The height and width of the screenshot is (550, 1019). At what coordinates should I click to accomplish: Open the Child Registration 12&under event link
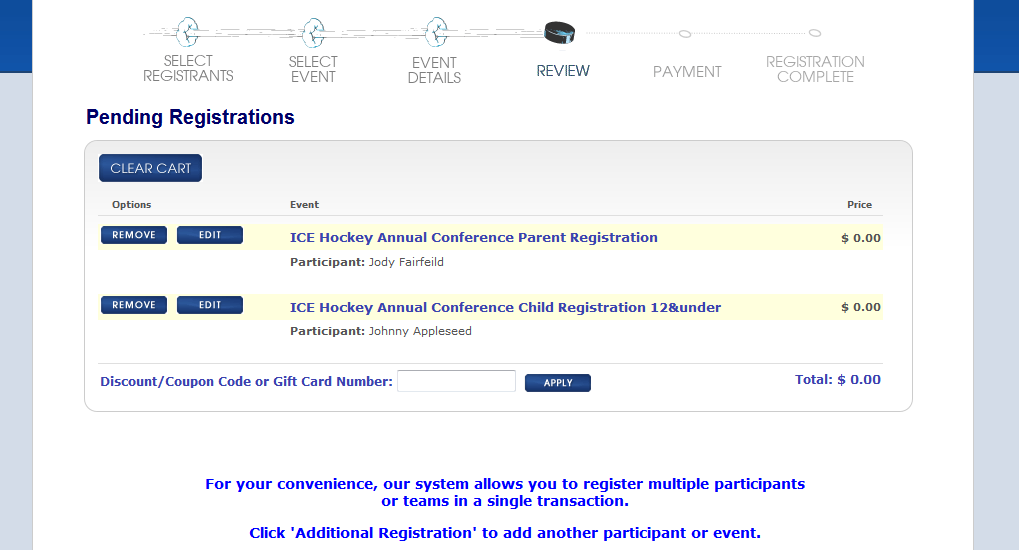(x=505, y=308)
